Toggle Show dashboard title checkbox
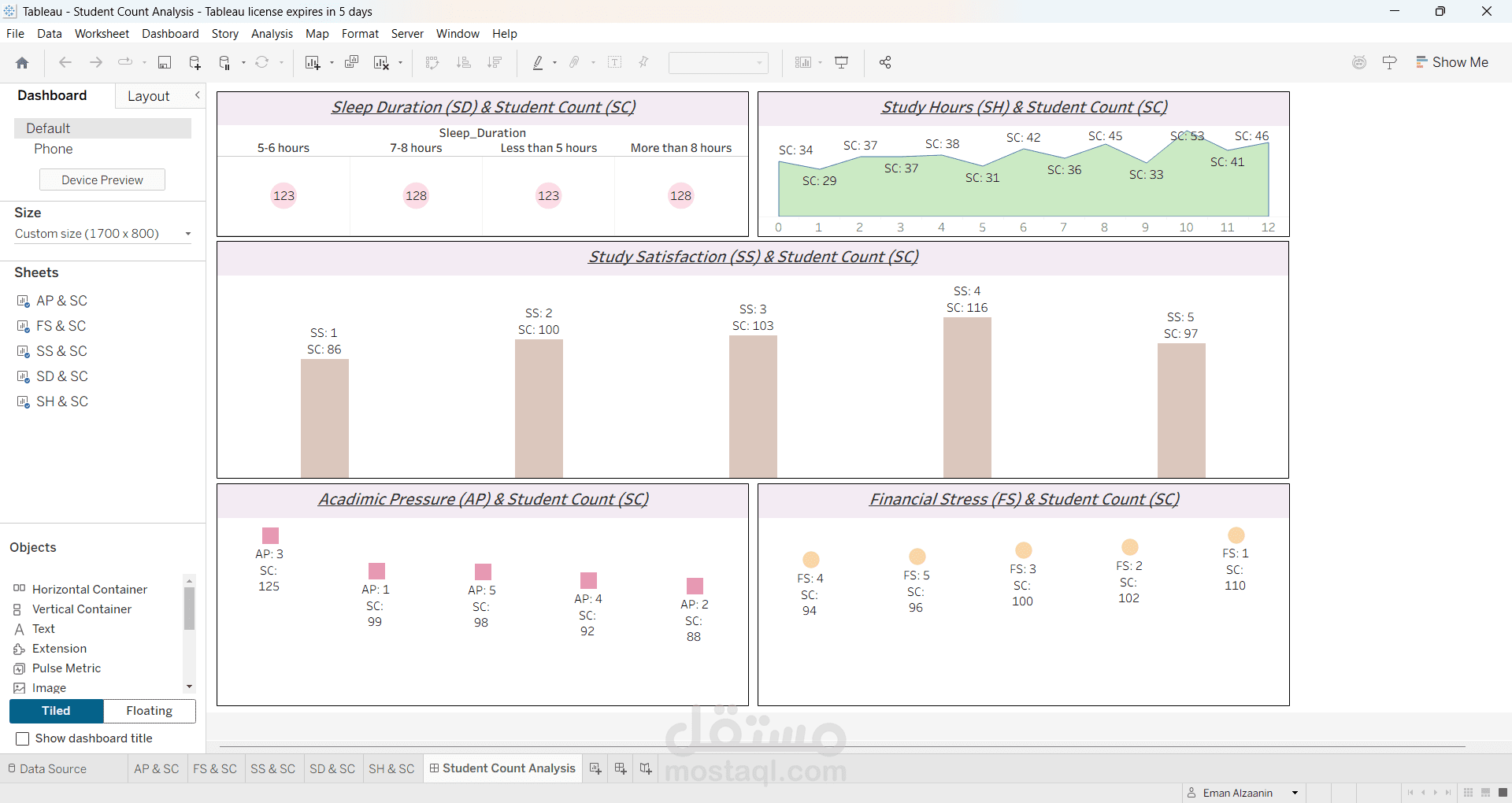Screen dimensions: 1512x803 tap(23, 738)
